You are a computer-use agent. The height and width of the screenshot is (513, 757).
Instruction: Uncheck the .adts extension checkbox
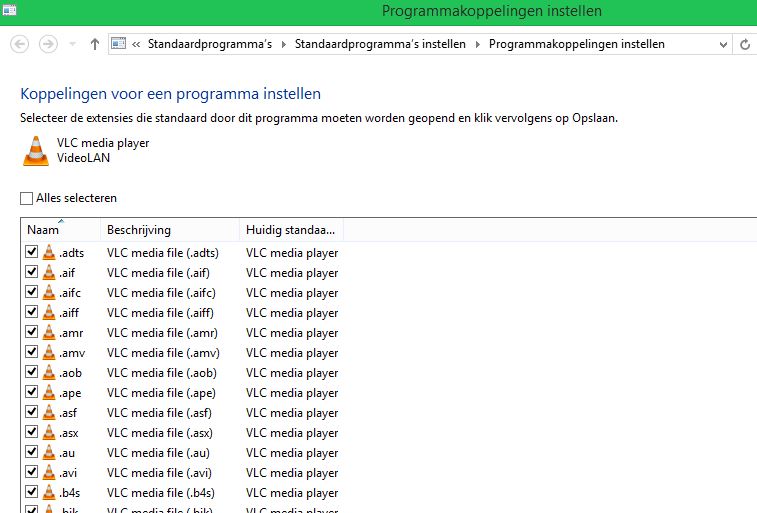pos(31,252)
